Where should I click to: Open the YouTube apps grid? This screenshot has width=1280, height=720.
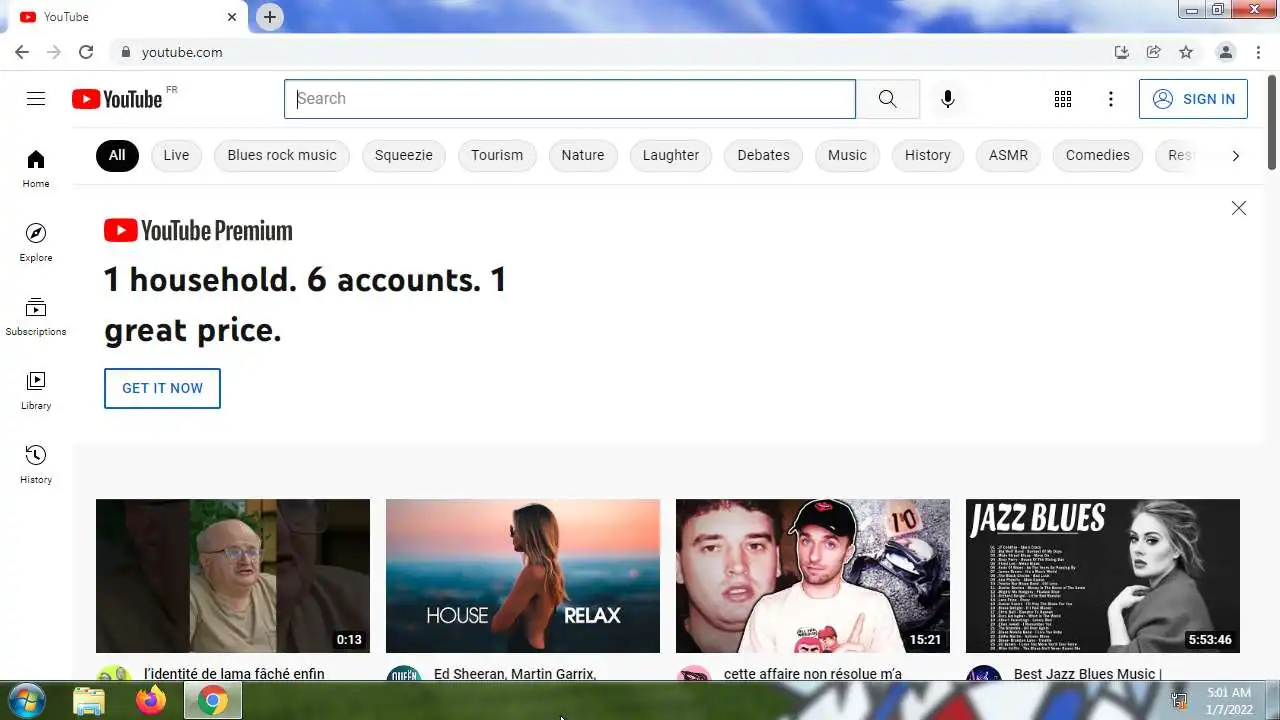tap(1063, 99)
